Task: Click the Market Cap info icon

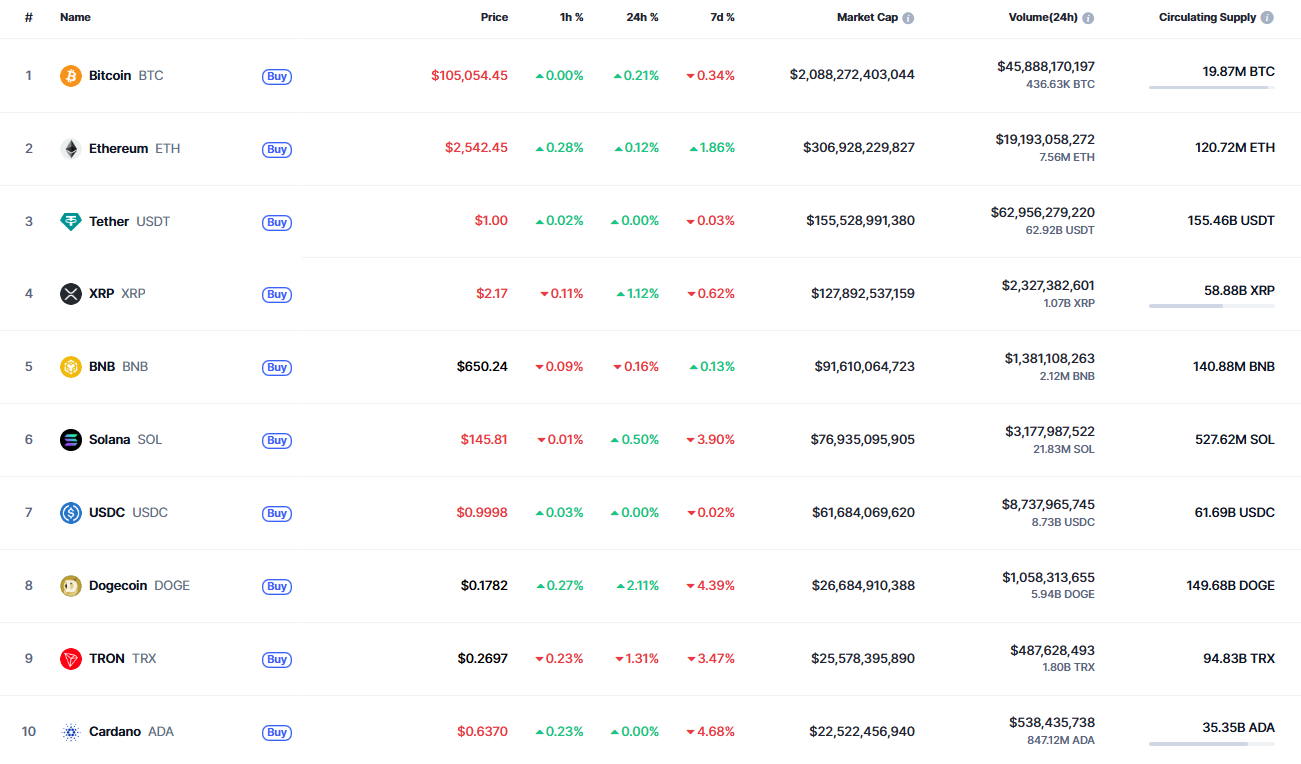Action: (x=908, y=18)
